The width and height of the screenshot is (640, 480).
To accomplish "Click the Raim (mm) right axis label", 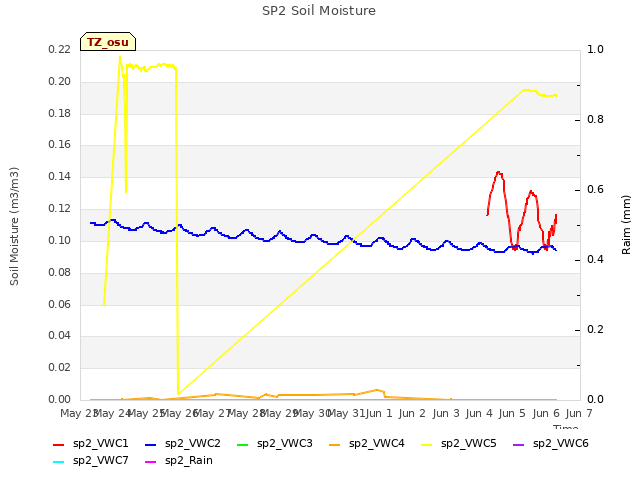I will 626,225.
